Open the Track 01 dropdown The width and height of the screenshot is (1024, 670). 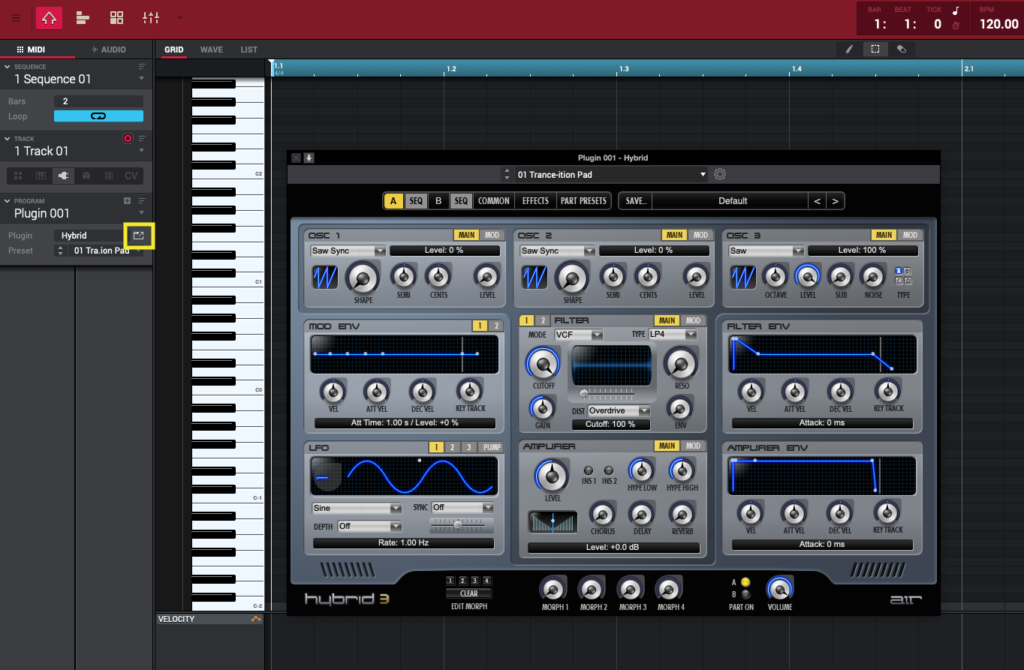point(142,151)
